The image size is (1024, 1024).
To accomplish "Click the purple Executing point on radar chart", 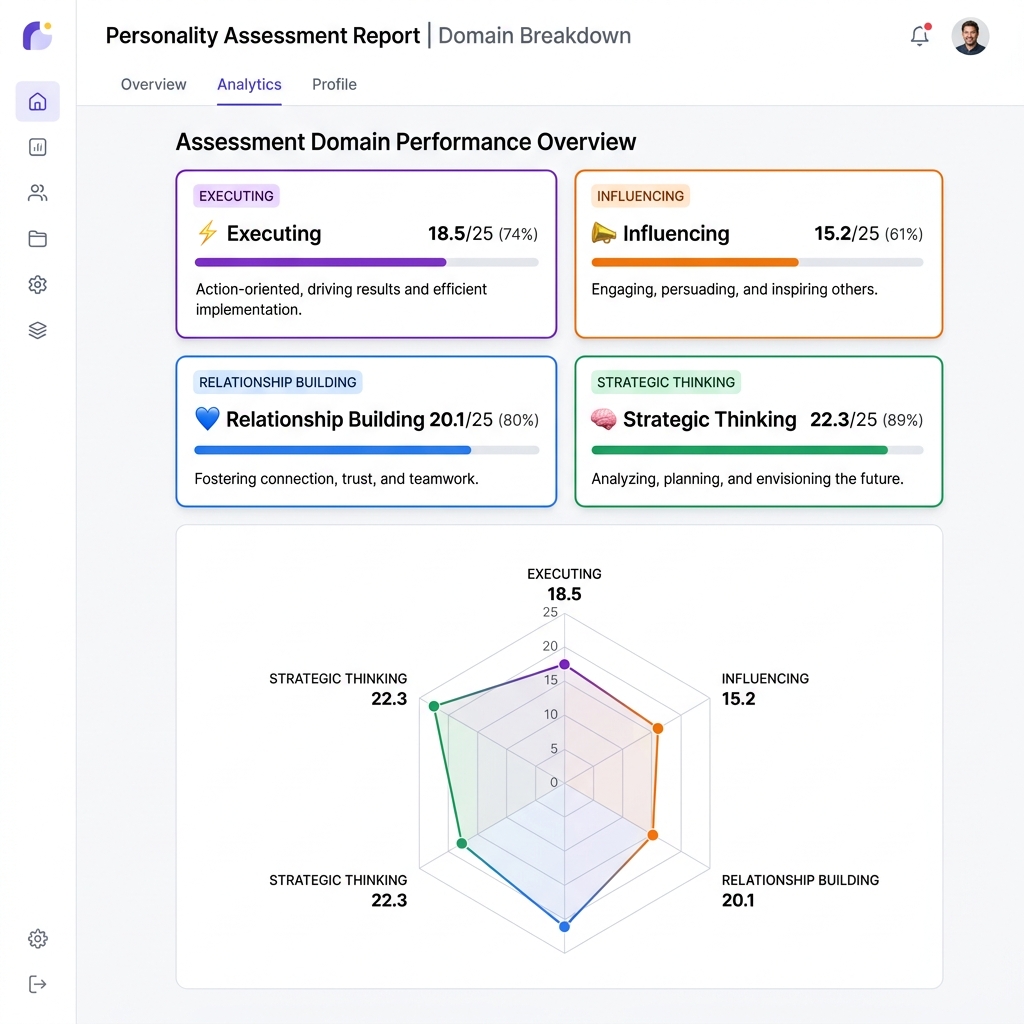I will tap(564, 664).
